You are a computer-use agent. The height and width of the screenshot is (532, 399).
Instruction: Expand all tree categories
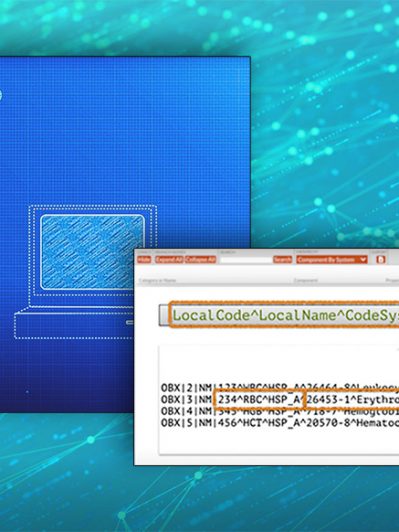tap(169, 260)
